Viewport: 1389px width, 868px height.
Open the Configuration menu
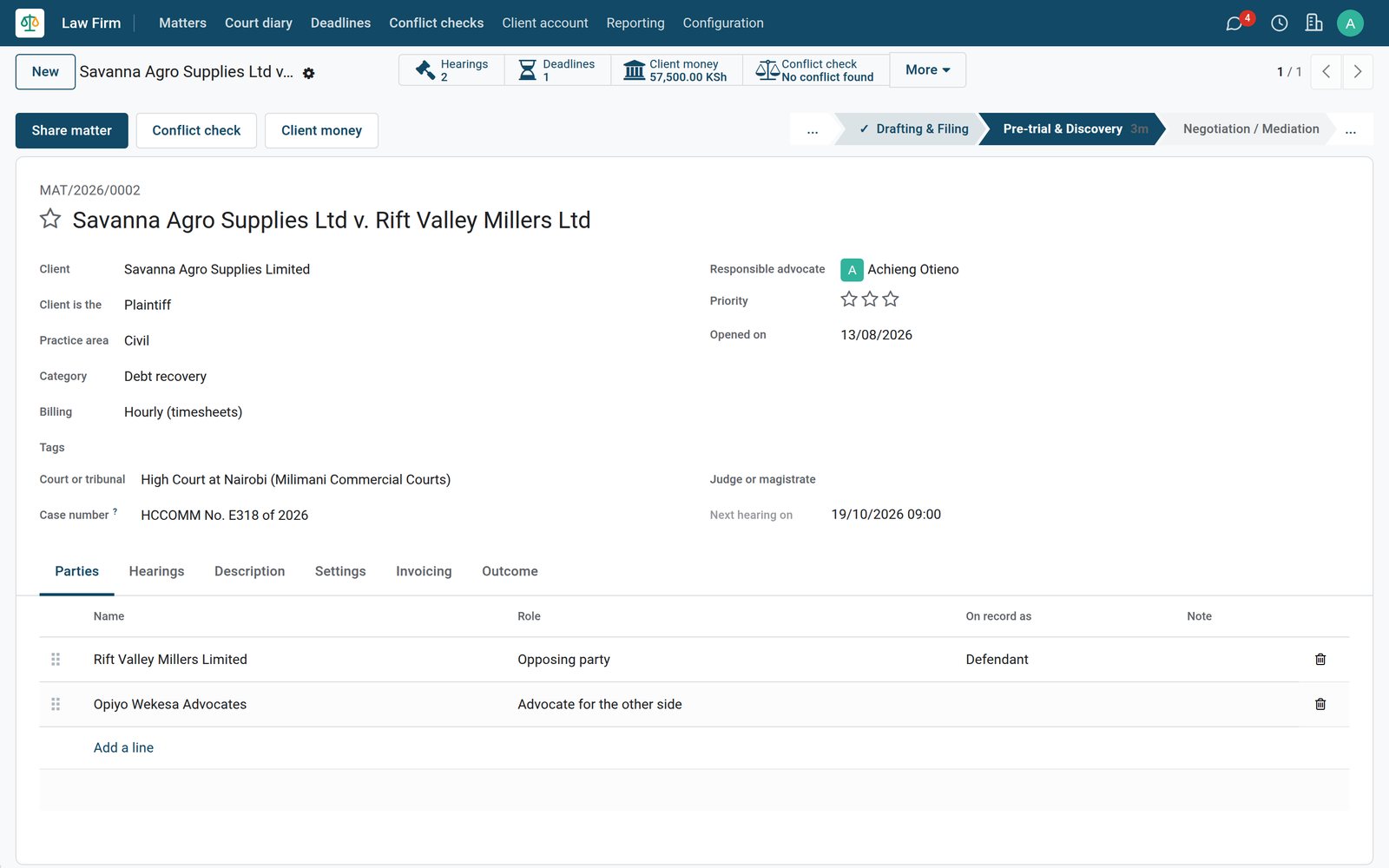(x=723, y=23)
